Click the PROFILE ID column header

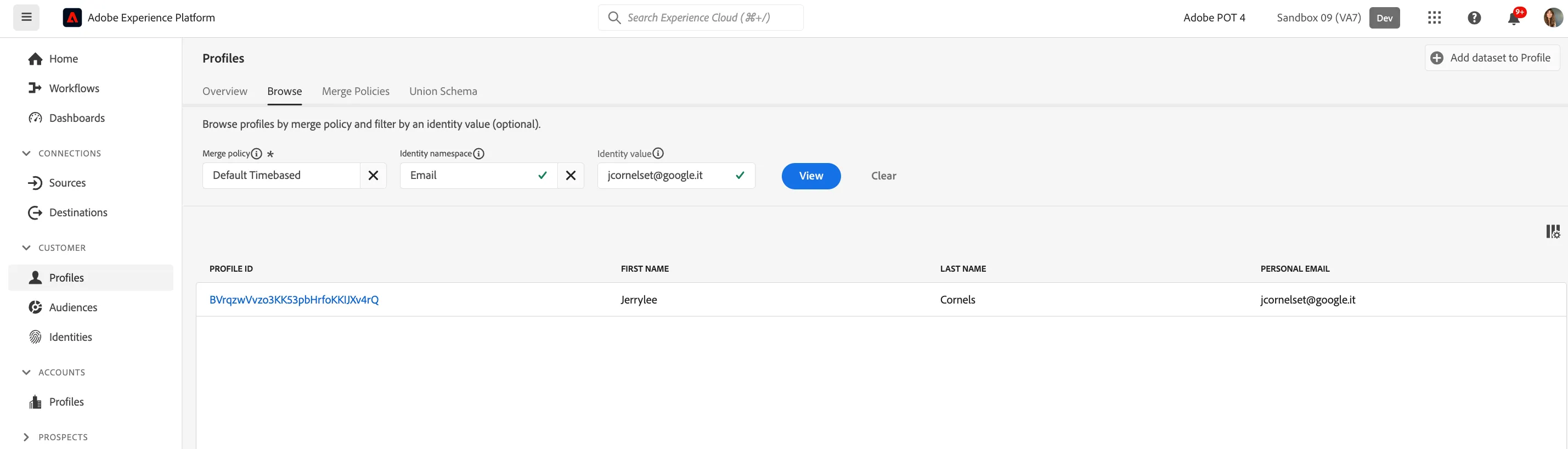tap(232, 268)
